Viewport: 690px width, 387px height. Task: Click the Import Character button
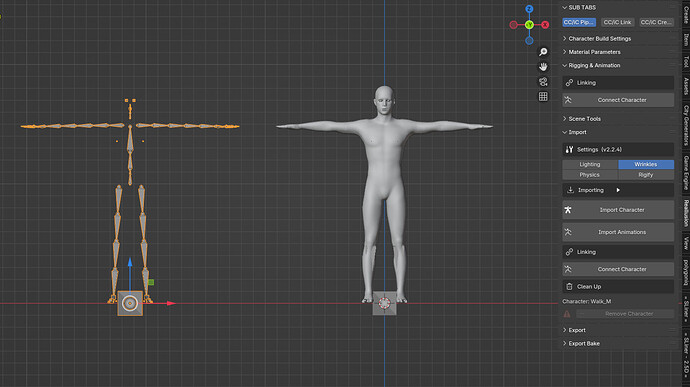[x=618, y=210]
